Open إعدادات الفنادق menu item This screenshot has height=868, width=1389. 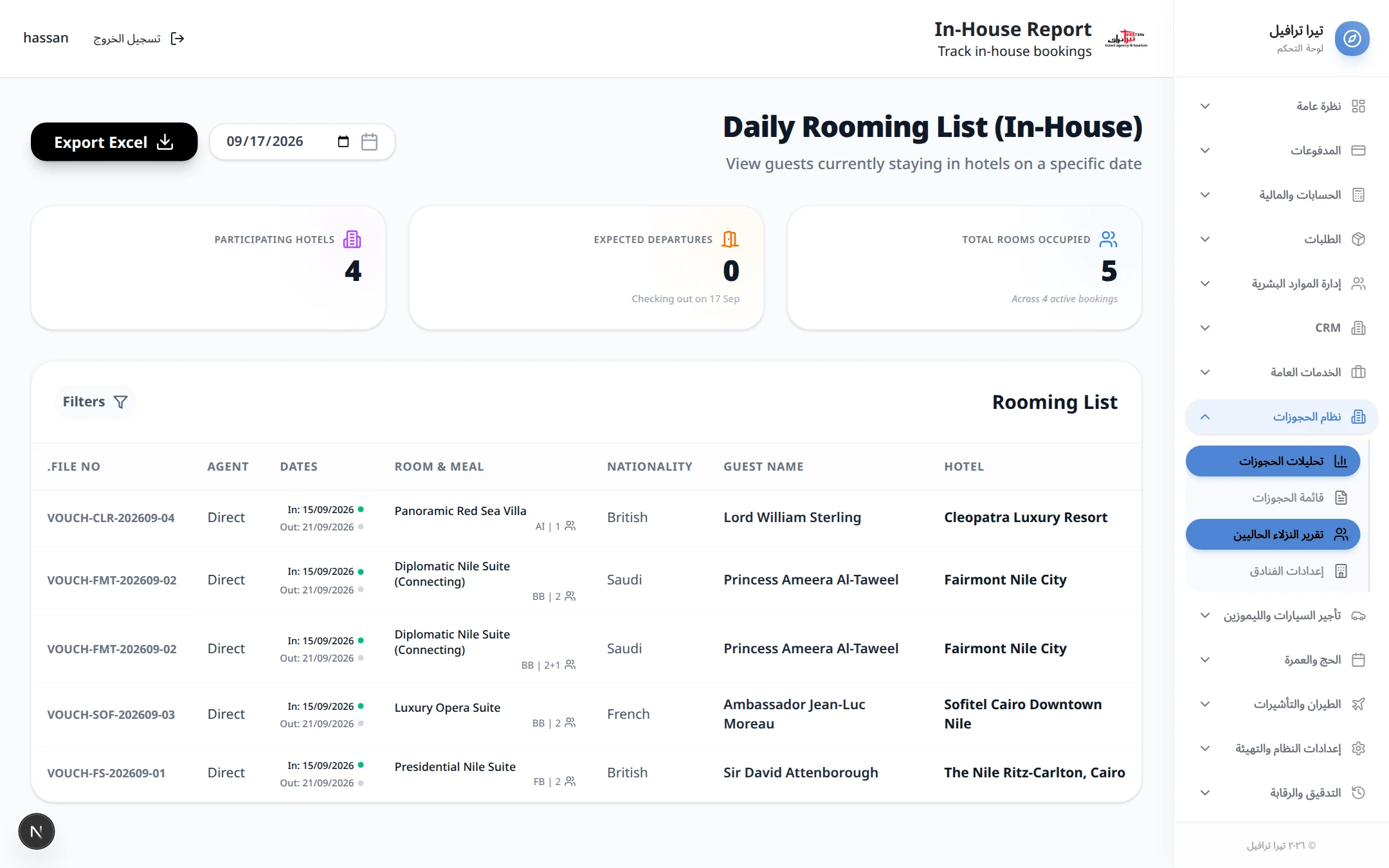(x=1273, y=571)
